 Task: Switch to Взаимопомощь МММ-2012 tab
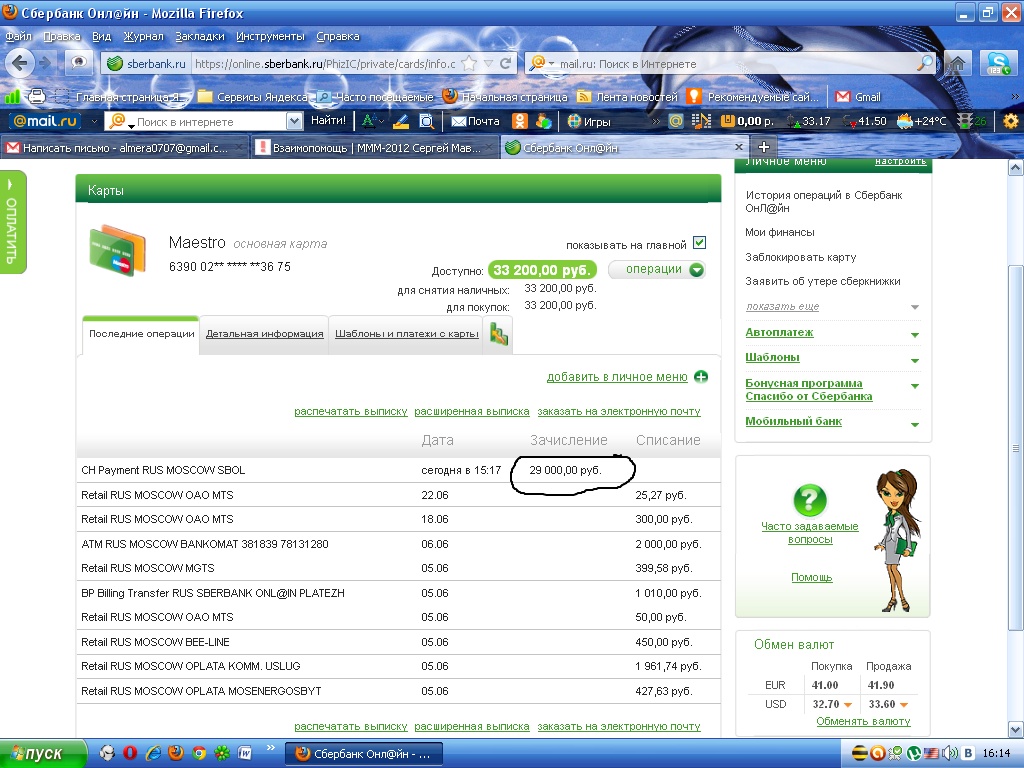(376, 148)
